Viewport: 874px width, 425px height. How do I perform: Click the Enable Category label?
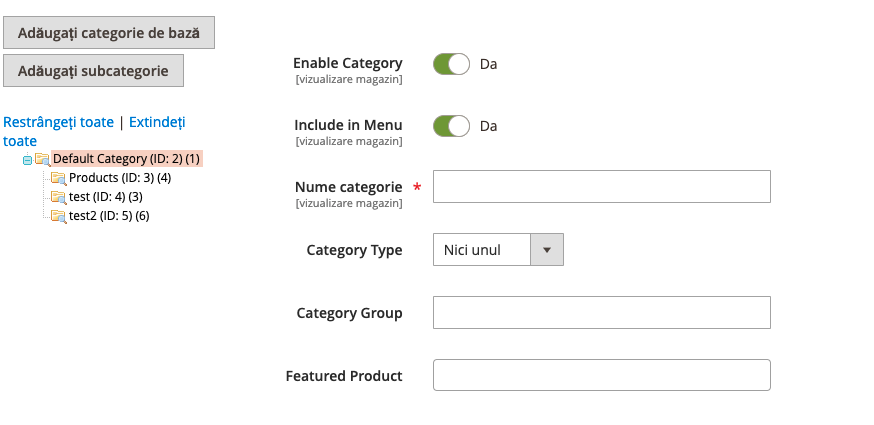[348, 63]
